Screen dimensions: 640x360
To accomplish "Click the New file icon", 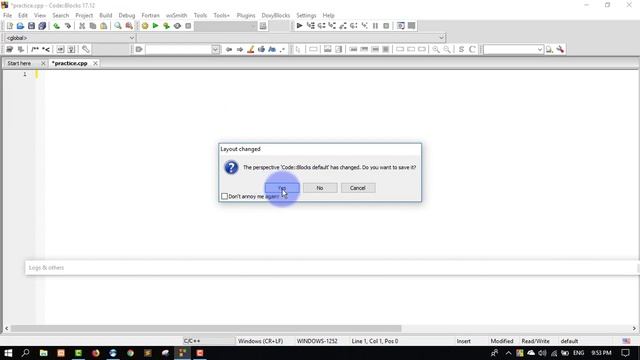I will coord(10,26).
